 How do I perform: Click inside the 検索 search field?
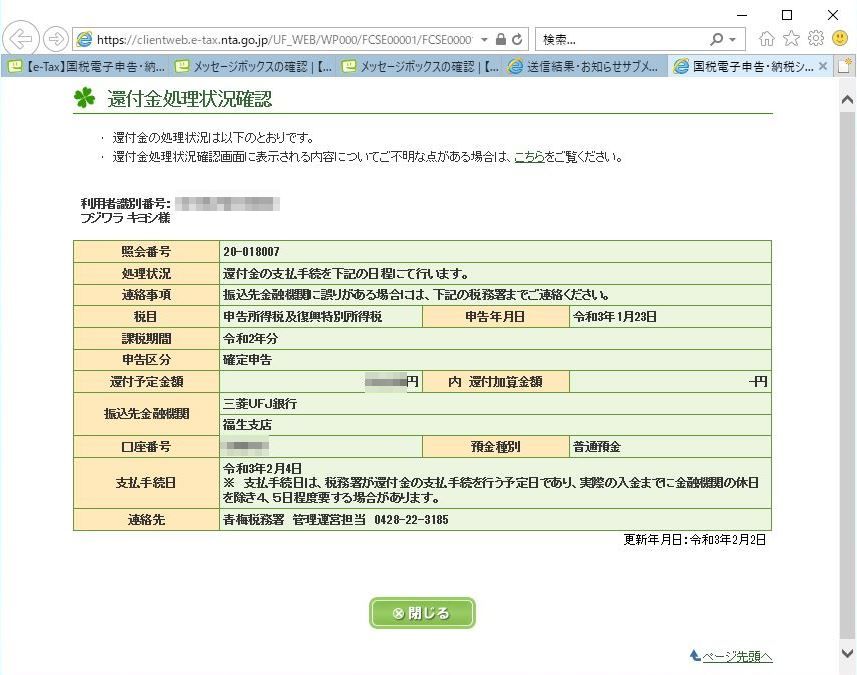coord(622,39)
